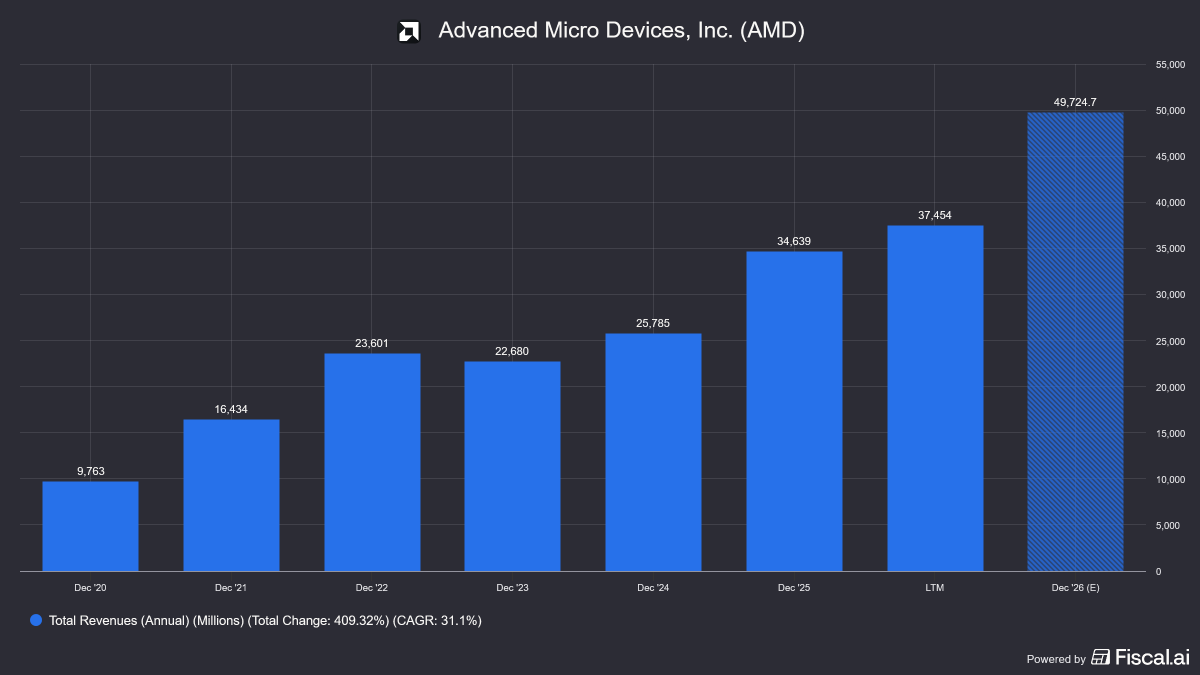Click the 50,000 y-axis tick label
This screenshot has width=1200, height=675.
[x=1171, y=110]
